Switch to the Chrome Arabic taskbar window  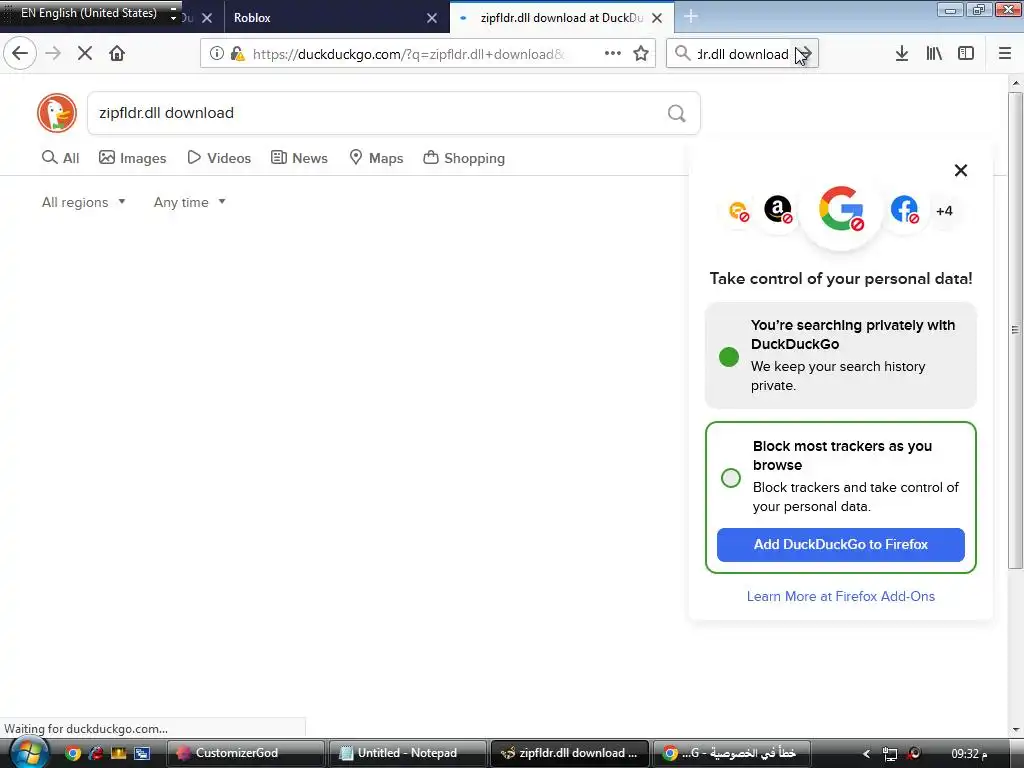(732, 753)
